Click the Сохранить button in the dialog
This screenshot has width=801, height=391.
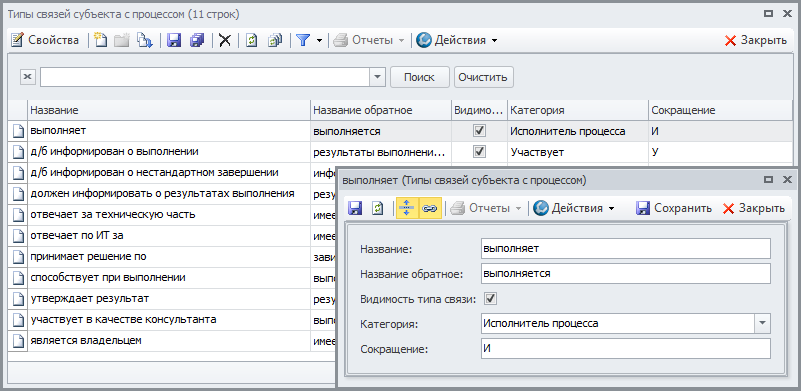point(674,209)
